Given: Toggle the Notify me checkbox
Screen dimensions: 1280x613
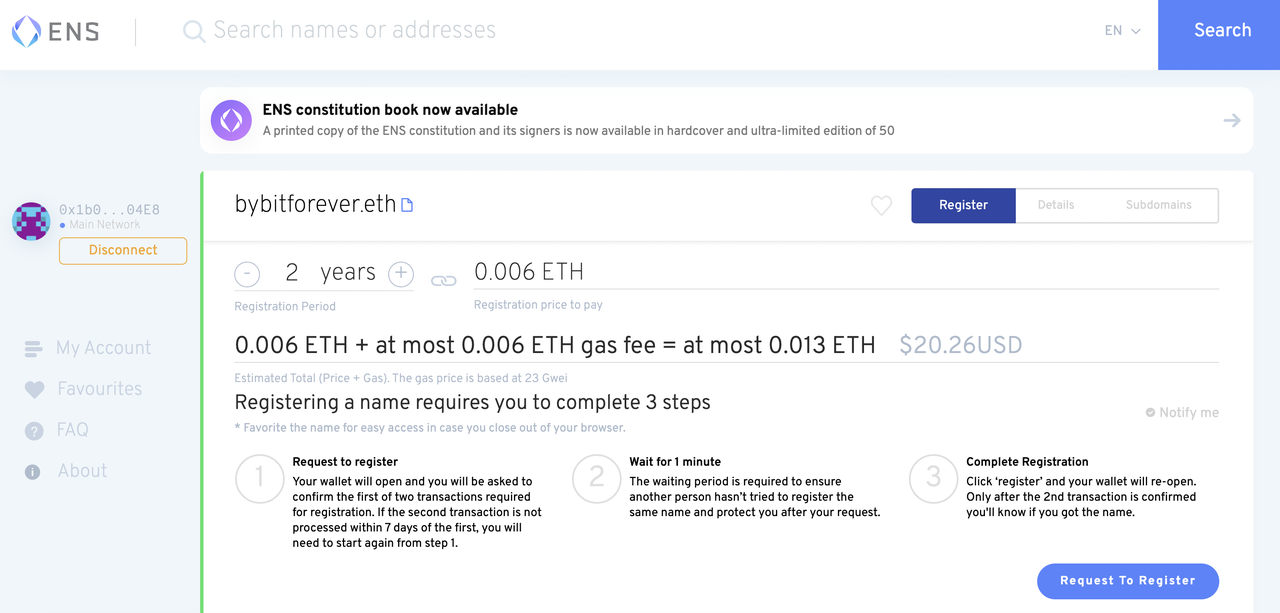Looking at the screenshot, I should click(x=1182, y=412).
